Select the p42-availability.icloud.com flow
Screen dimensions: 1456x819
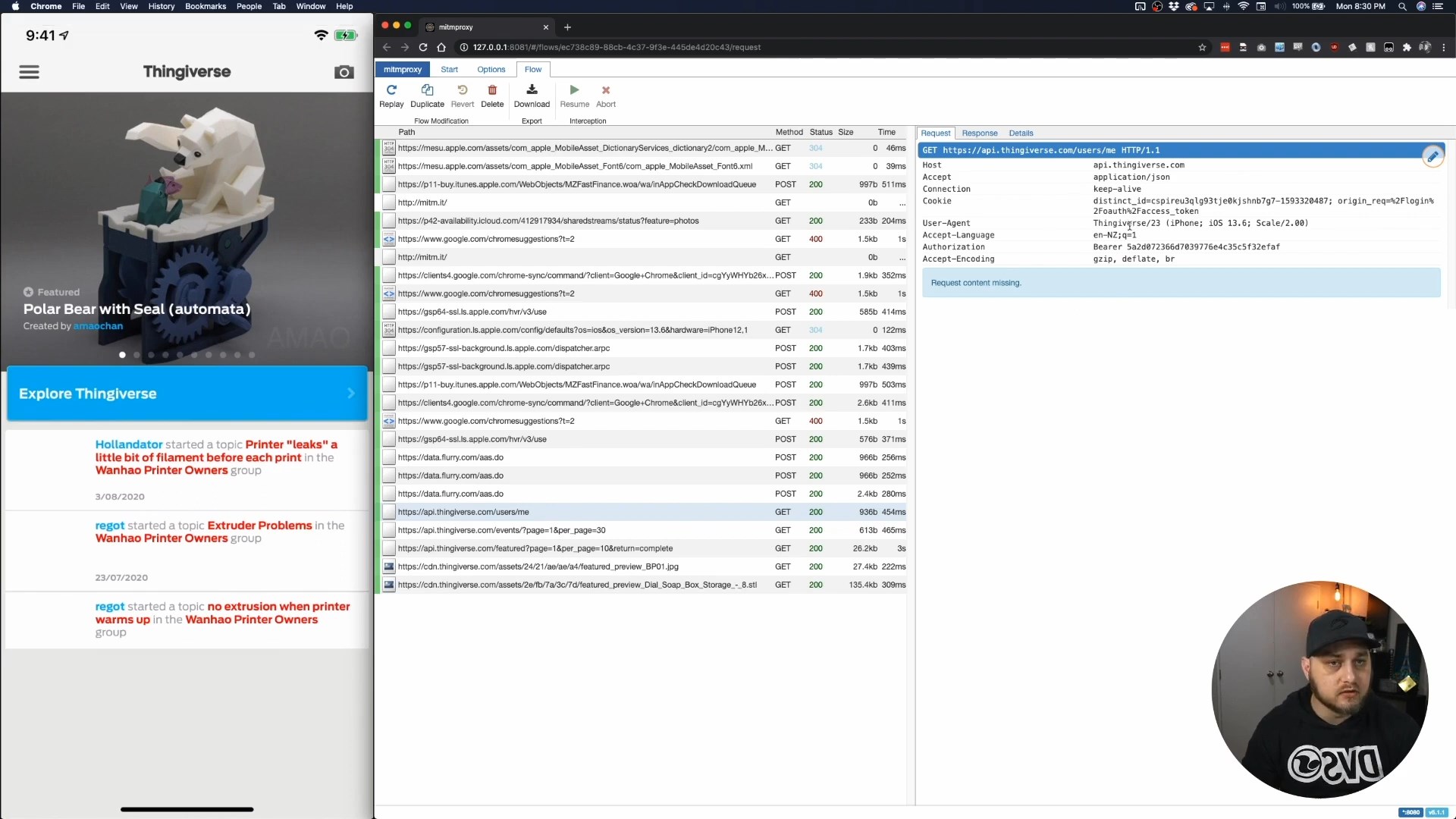[x=642, y=221]
